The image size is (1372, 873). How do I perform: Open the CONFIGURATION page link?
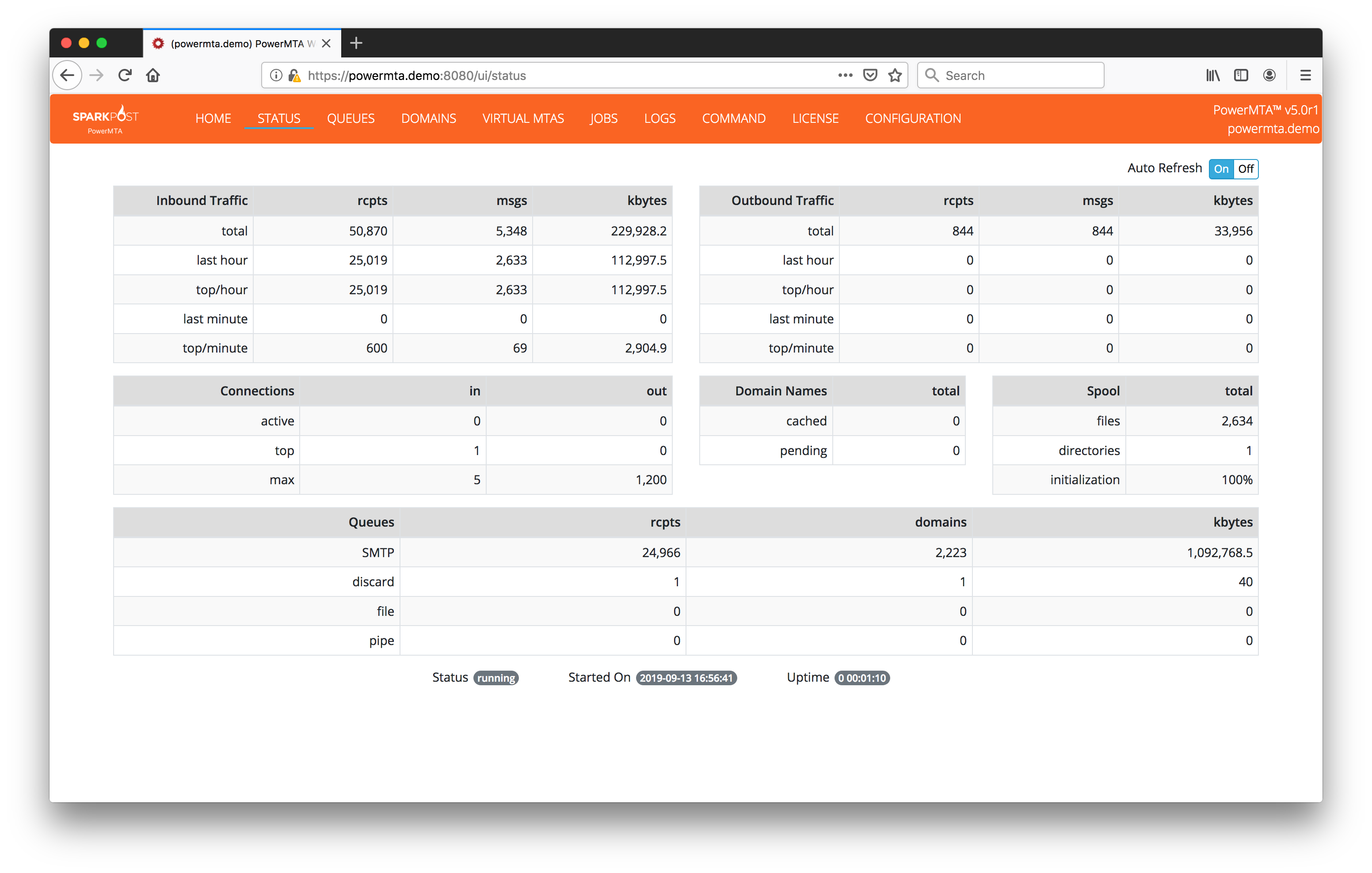pos(912,118)
